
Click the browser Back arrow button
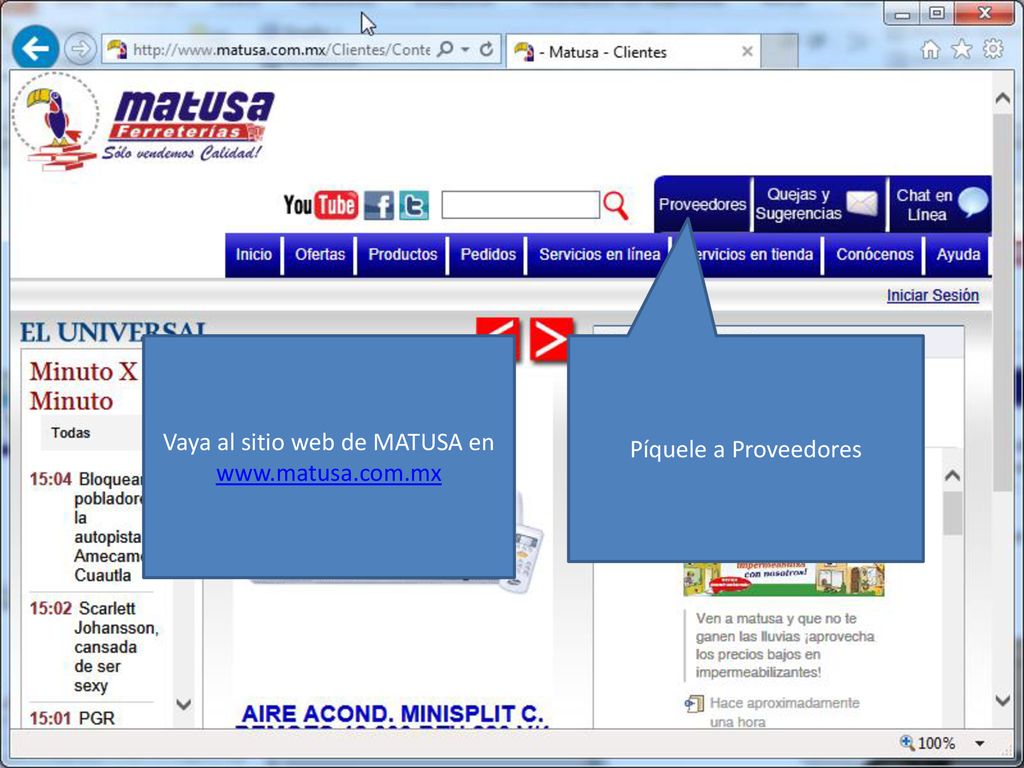point(35,48)
